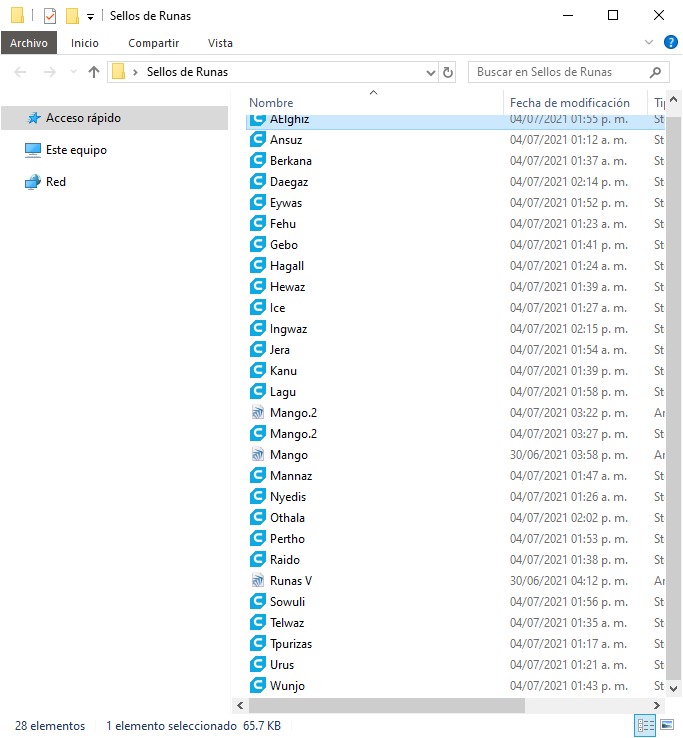Viewport: 683px width, 738px height.
Task: Click the horizontal scrollbar right arrow
Action: (x=657, y=705)
